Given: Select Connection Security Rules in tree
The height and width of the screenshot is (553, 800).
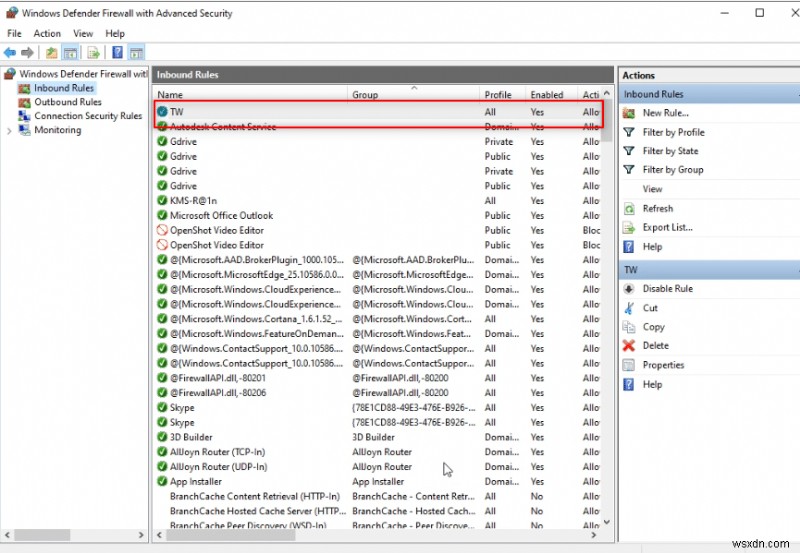Looking at the screenshot, I should point(88,116).
